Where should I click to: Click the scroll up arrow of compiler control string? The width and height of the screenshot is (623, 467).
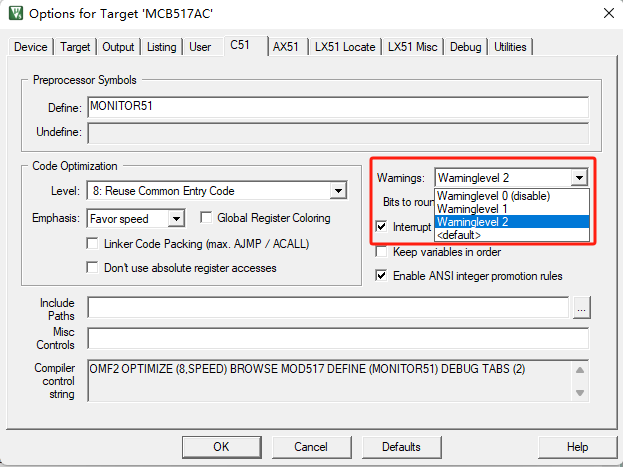(580, 368)
